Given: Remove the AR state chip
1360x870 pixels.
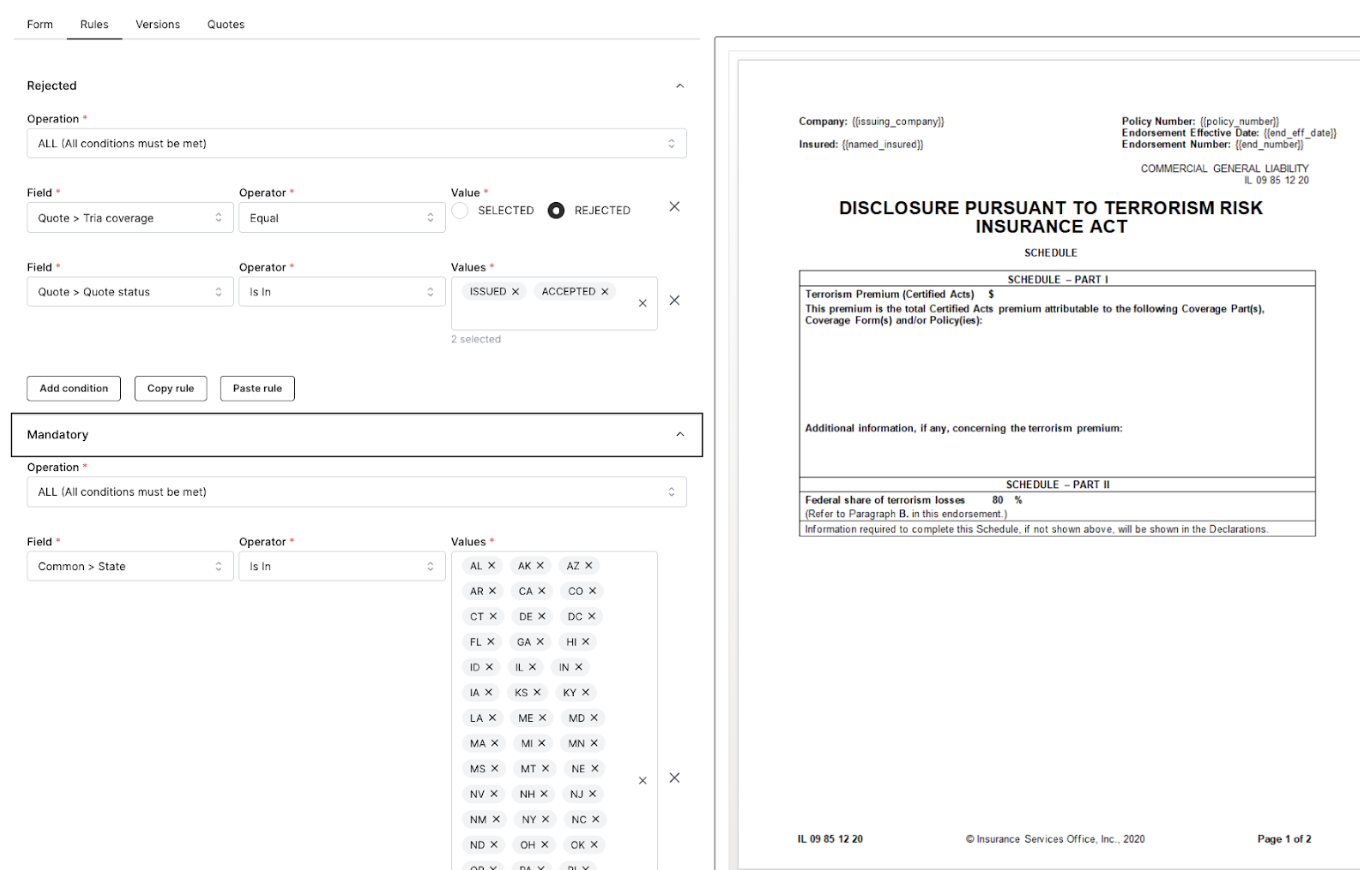Looking at the screenshot, I should point(492,591).
